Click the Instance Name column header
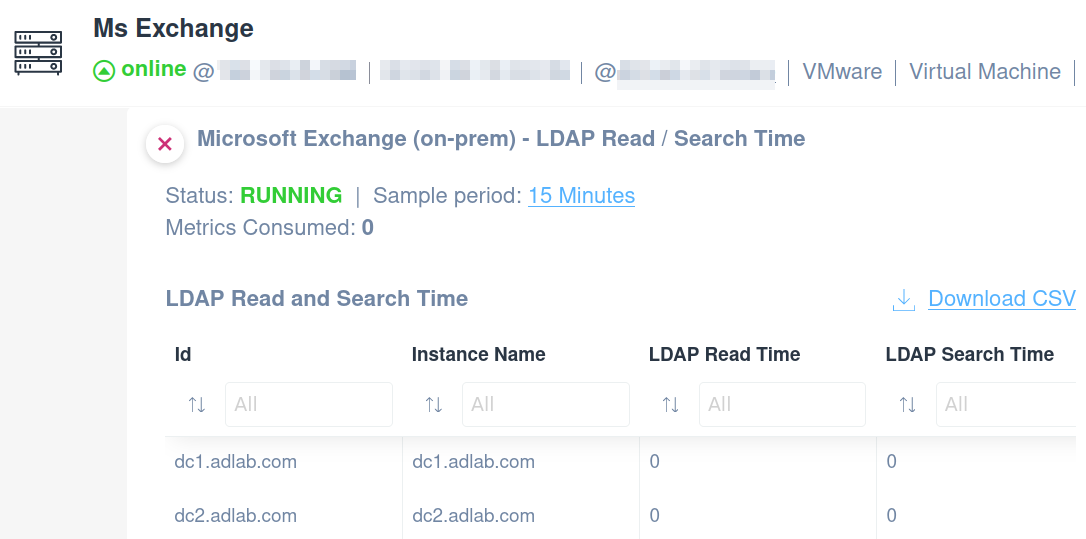The width and height of the screenshot is (1086, 539). pyautogui.click(x=479, y=355)
